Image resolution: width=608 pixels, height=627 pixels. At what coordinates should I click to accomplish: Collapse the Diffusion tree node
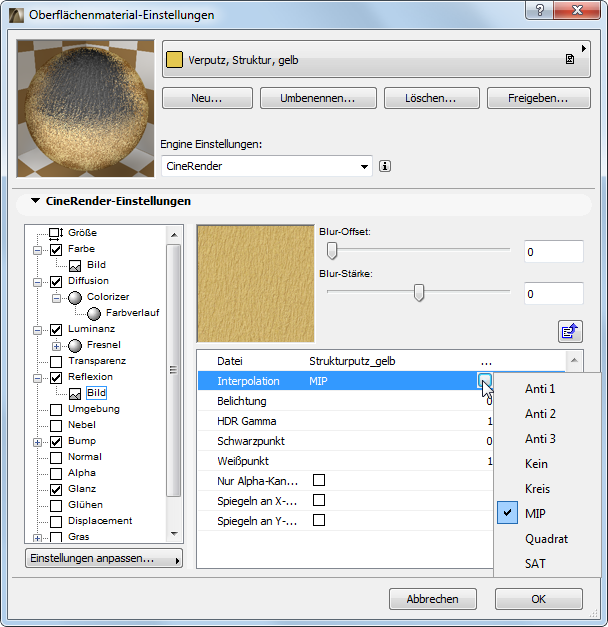[x=37, y=282]
